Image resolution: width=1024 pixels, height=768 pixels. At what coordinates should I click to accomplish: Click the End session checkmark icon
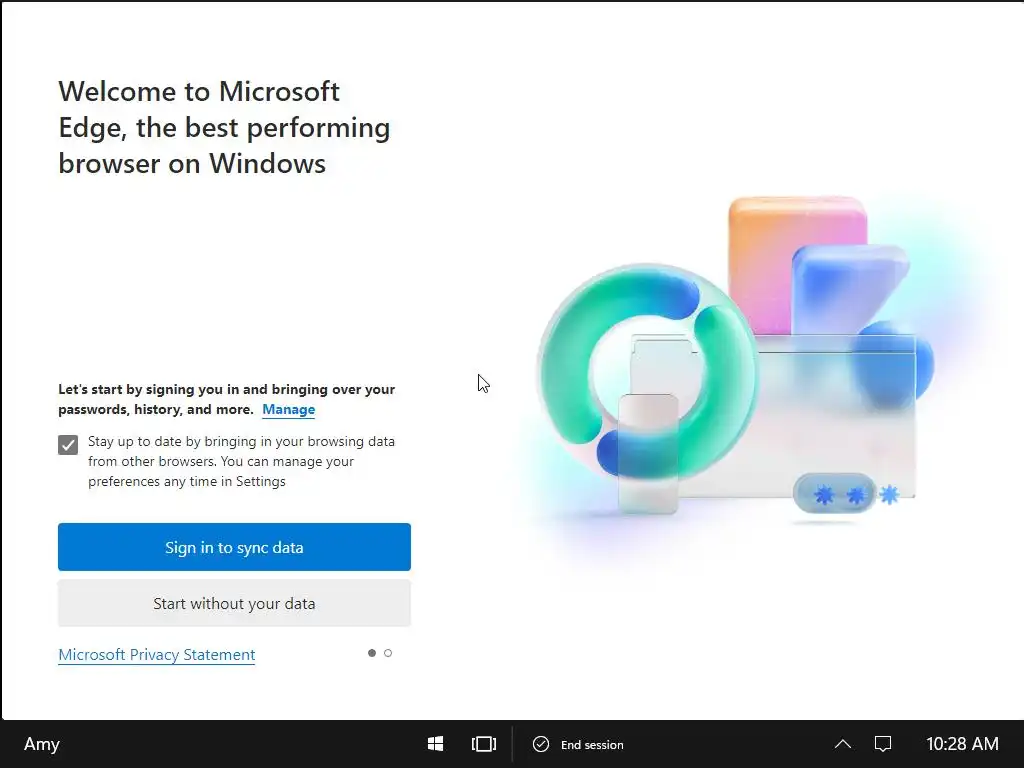[541, 744]
